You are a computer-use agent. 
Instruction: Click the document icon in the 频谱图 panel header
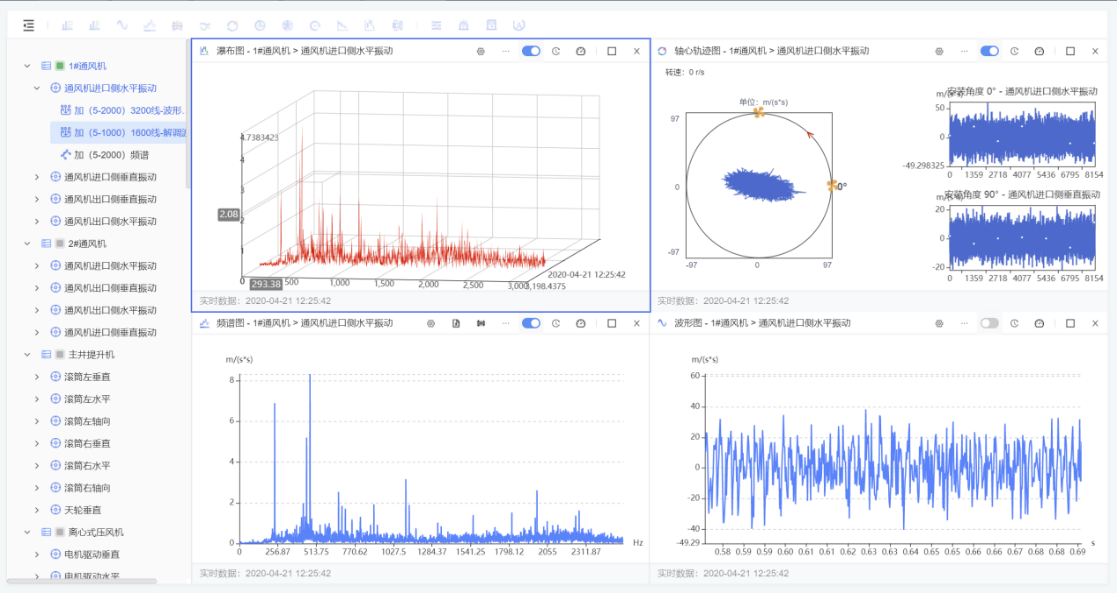tap(456, 323)
